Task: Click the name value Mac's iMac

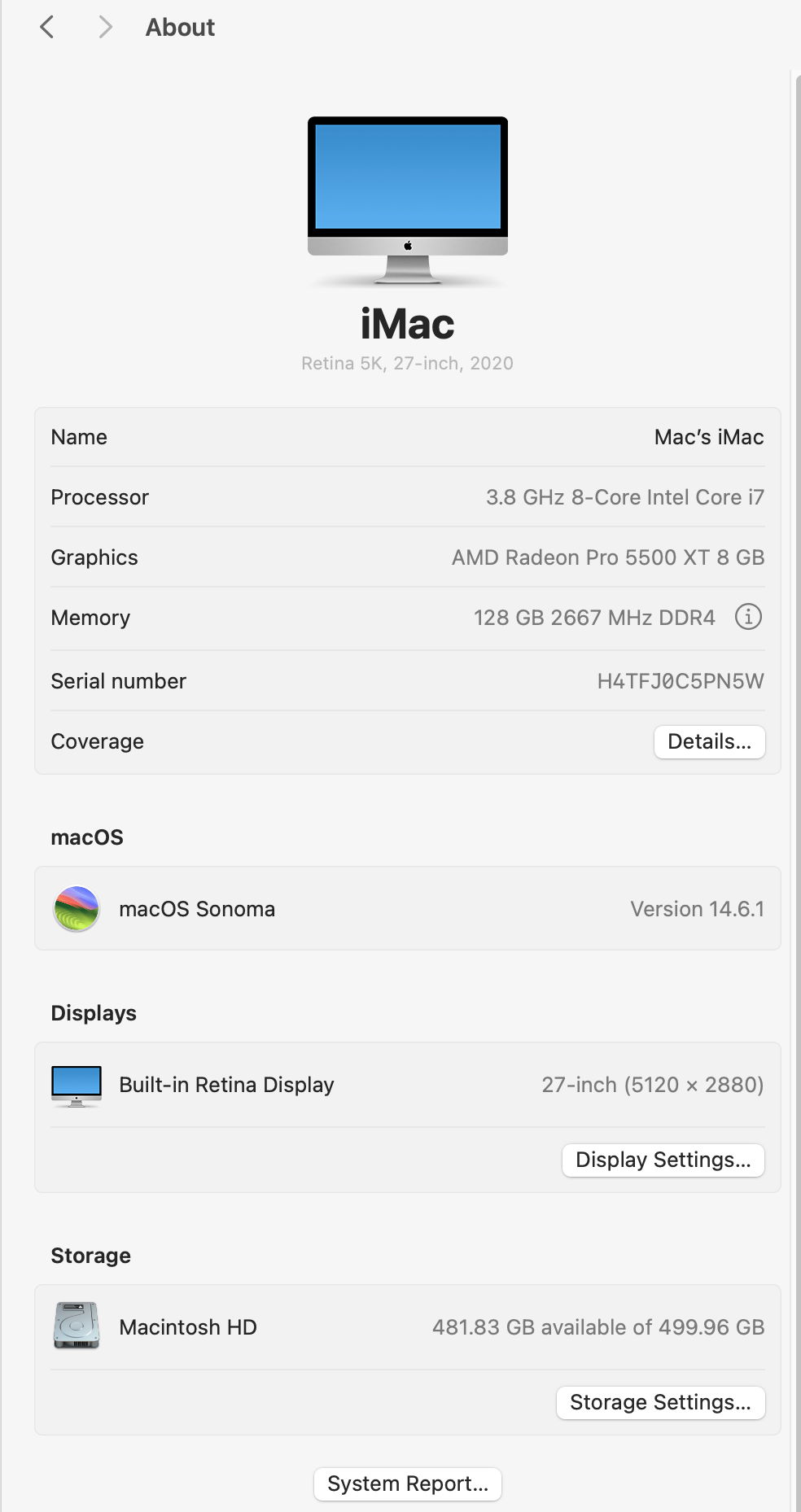Action: click(708, 437)
